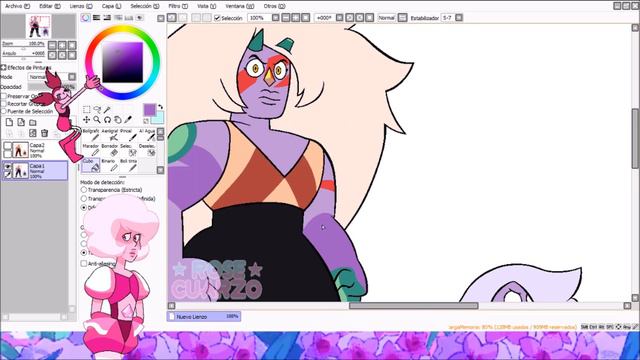The height and width of the screenshot is (360, 640).
Task: Enable the Anti-aliasing checkbox
Action: 84,264
